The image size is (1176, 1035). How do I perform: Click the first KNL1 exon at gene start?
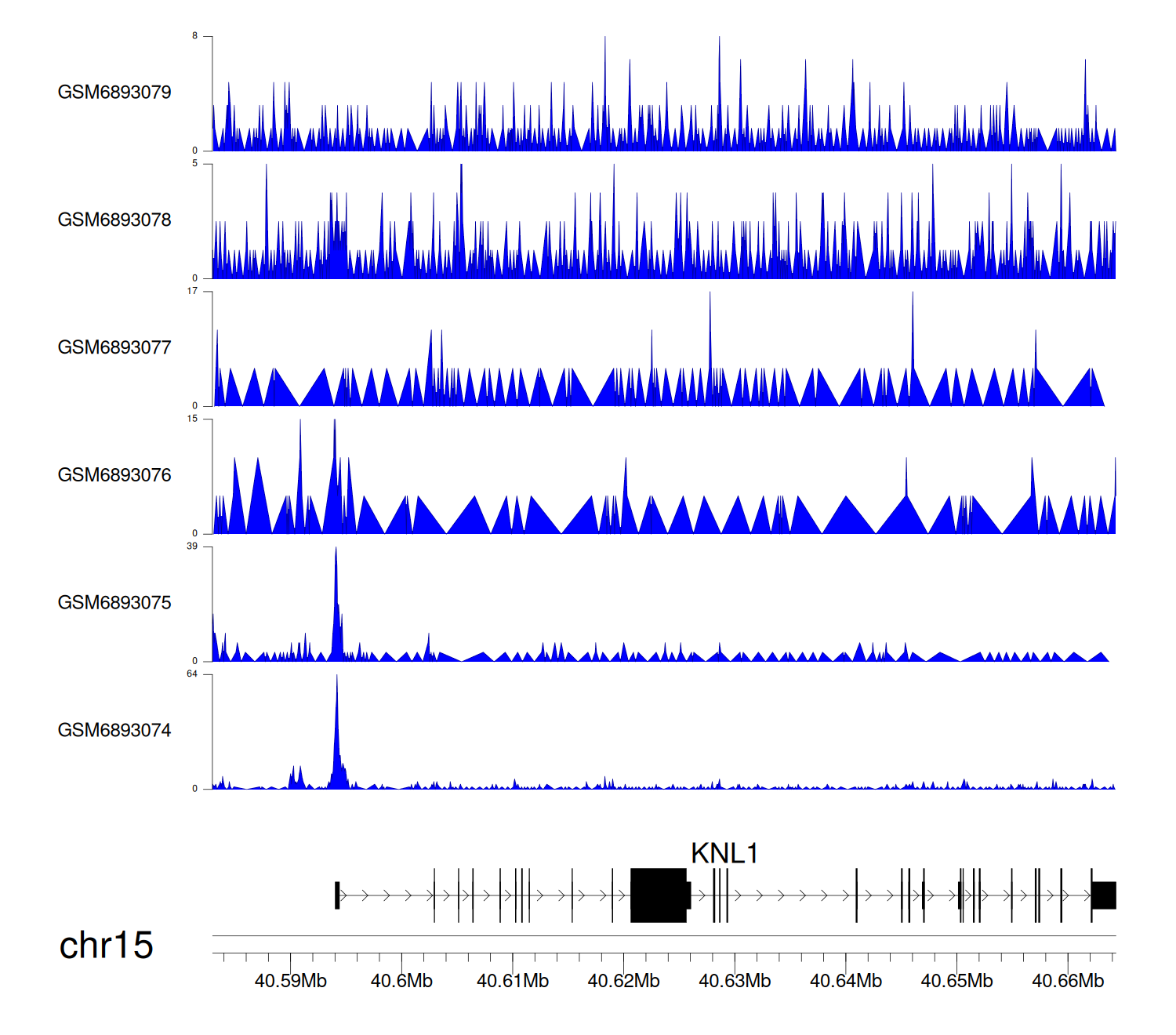[337, 895]
